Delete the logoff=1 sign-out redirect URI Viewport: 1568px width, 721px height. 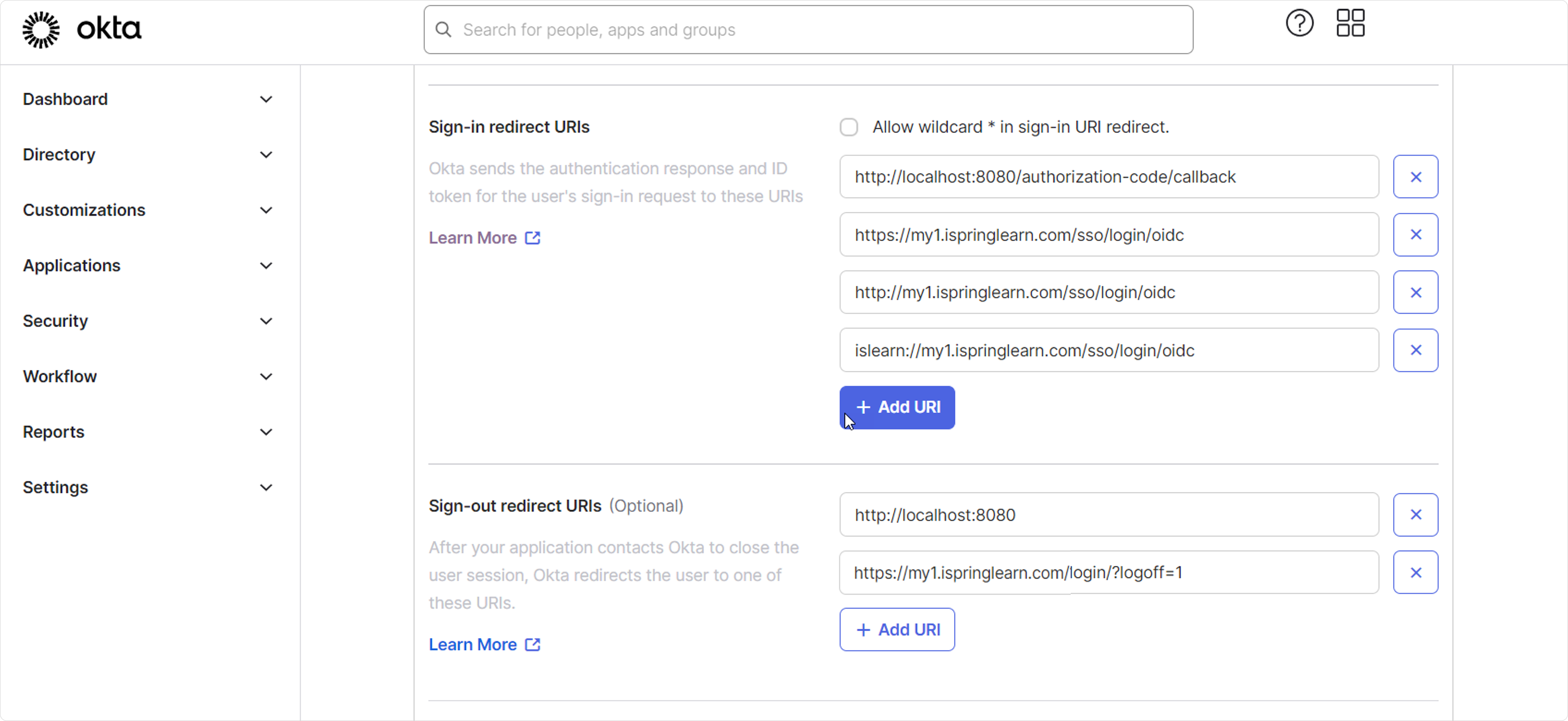point(1415,573)
